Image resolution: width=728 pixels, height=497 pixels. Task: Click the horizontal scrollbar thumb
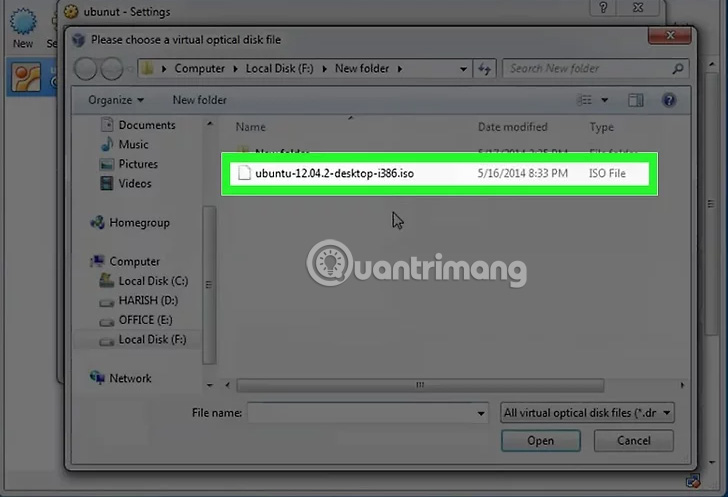(420, 385)
